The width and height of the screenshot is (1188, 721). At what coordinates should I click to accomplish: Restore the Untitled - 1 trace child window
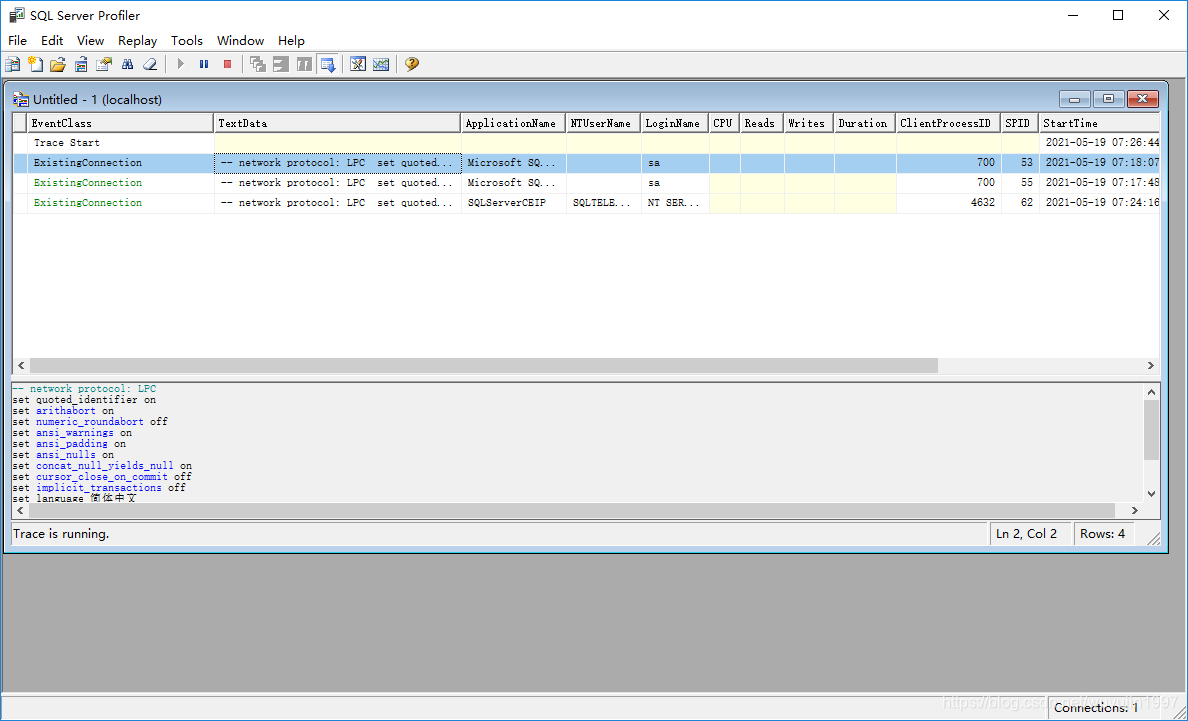[1108, 99]
